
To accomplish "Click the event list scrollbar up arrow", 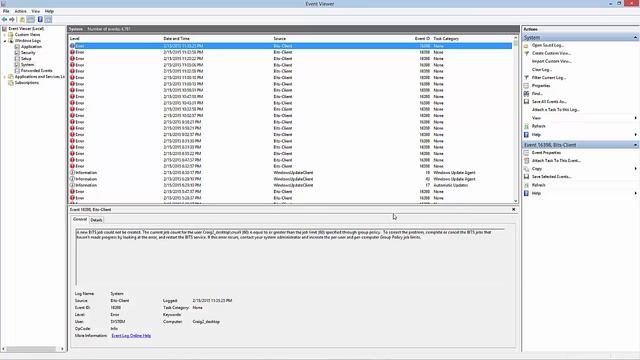I will coord(516,38).
